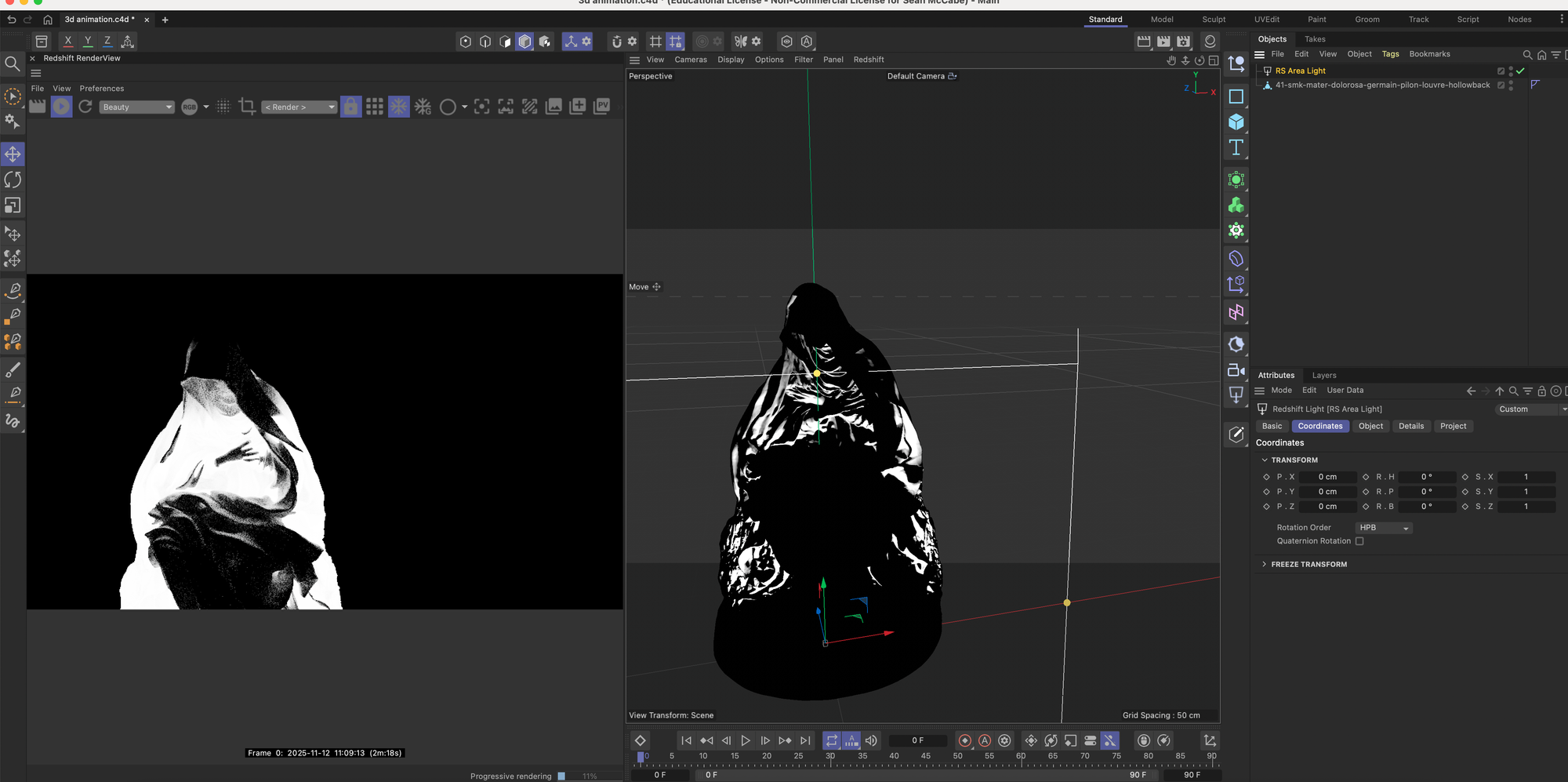This screenshot has width=1568, height=782.
Task: Click the Light object icon
Action: pyautogui.click(x=1236, y=395)
